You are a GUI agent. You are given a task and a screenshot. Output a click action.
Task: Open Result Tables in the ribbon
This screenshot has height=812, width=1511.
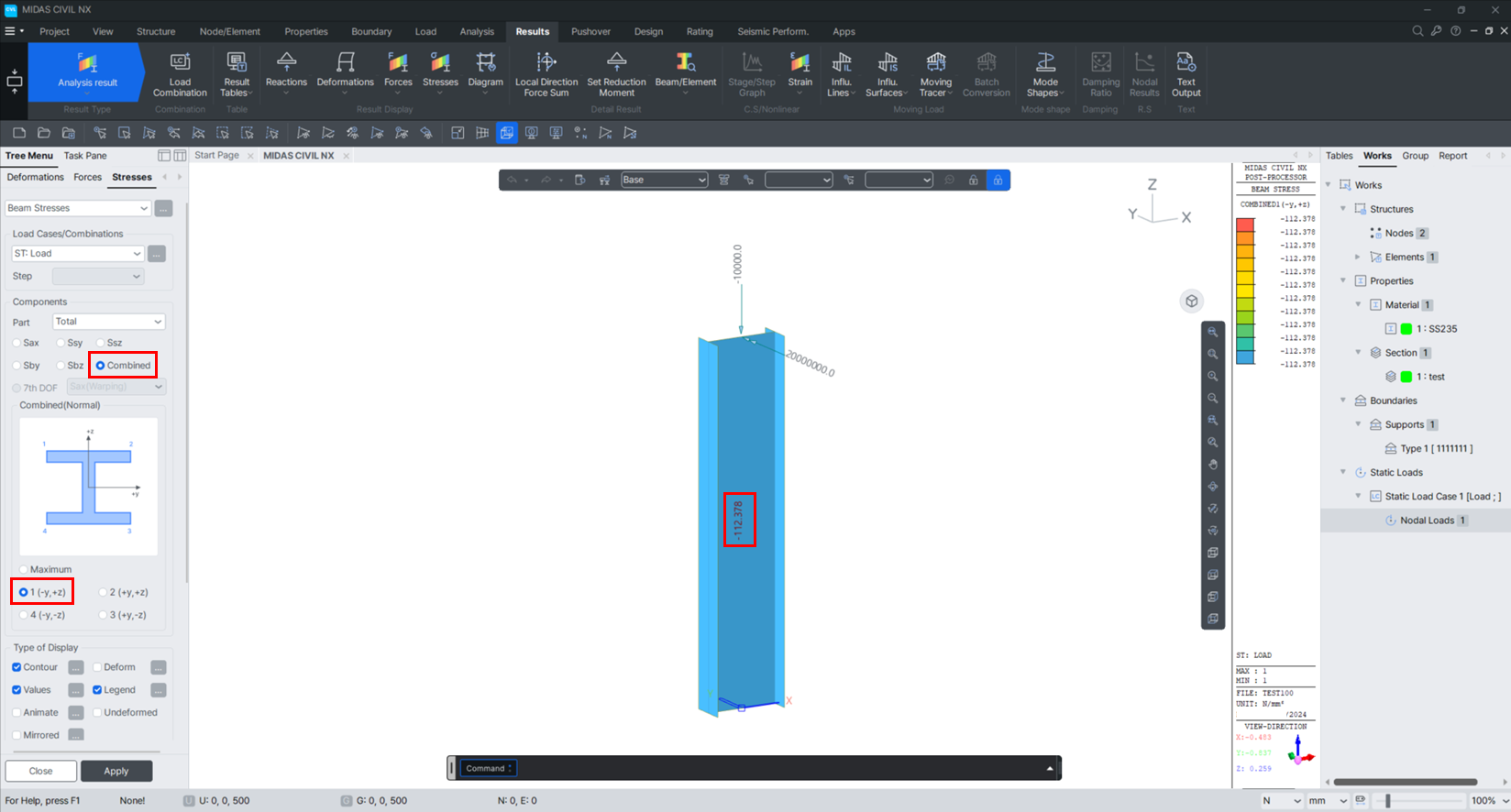point(237,74)
